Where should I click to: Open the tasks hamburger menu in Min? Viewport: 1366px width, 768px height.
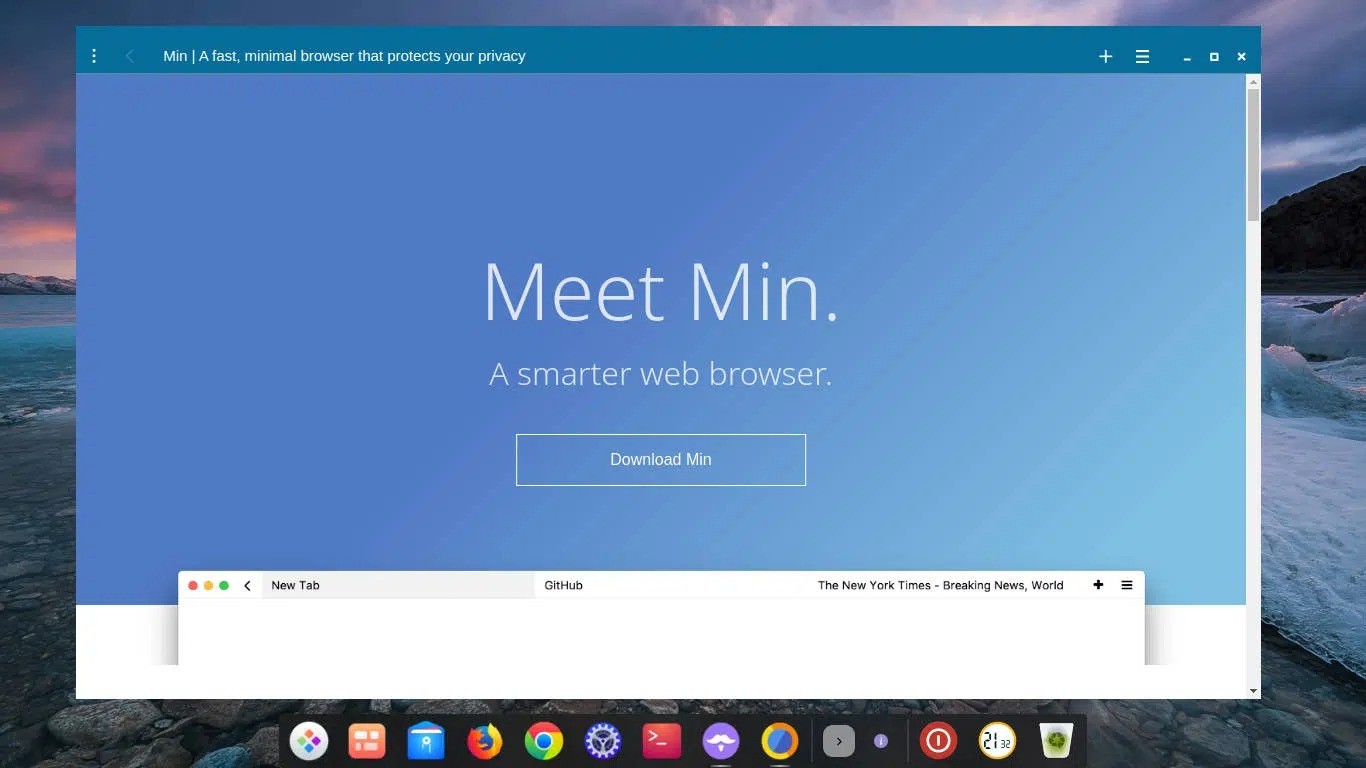pyautogui.click(x=1142, y=56)
